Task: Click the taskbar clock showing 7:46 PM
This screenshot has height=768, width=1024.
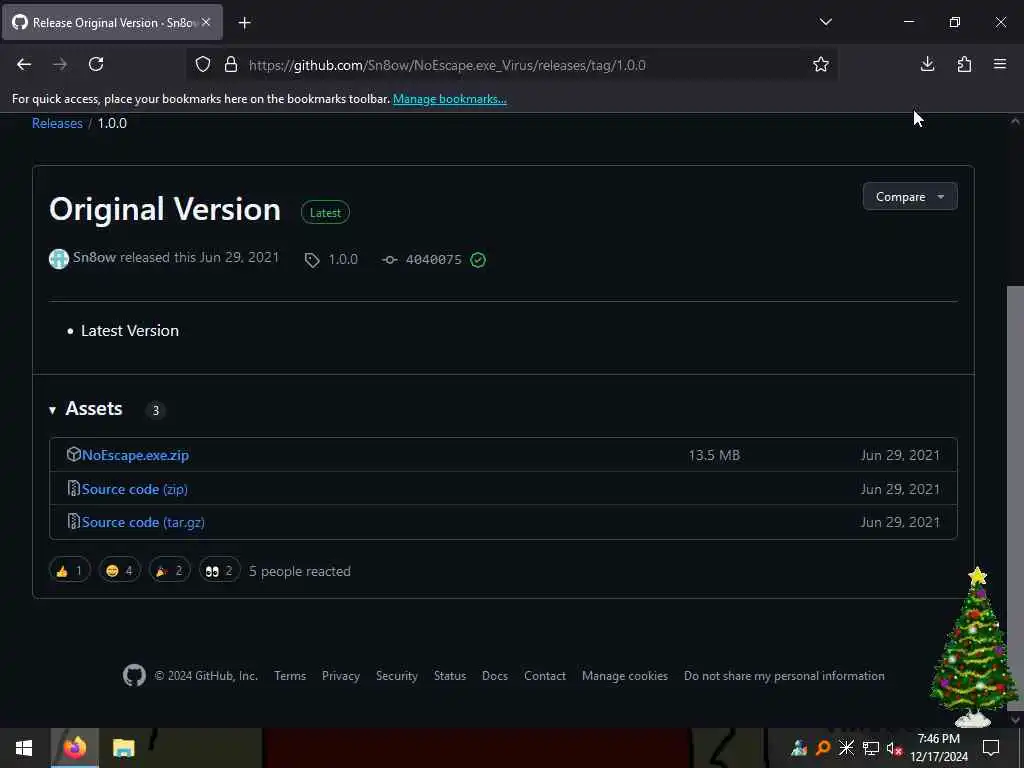Action: coord(939,748)
